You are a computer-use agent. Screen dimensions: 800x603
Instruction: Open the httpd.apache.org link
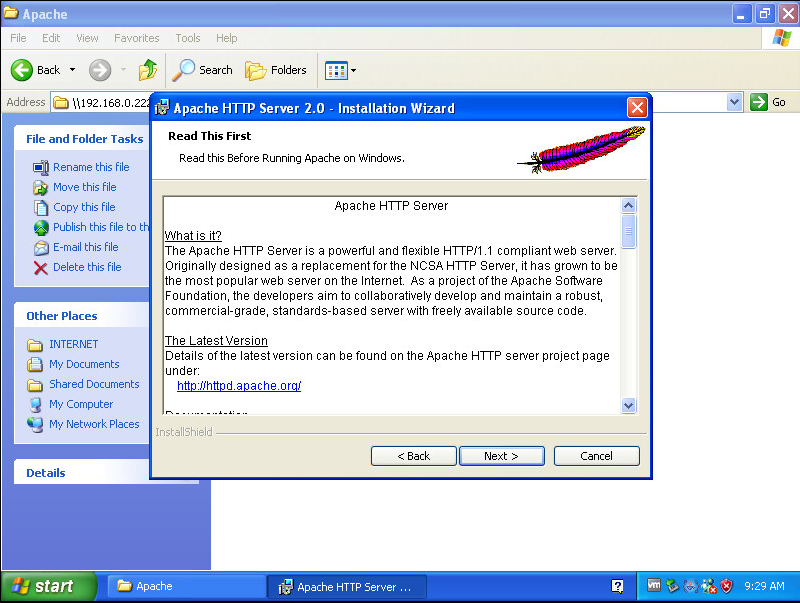[x=239, y=386]
